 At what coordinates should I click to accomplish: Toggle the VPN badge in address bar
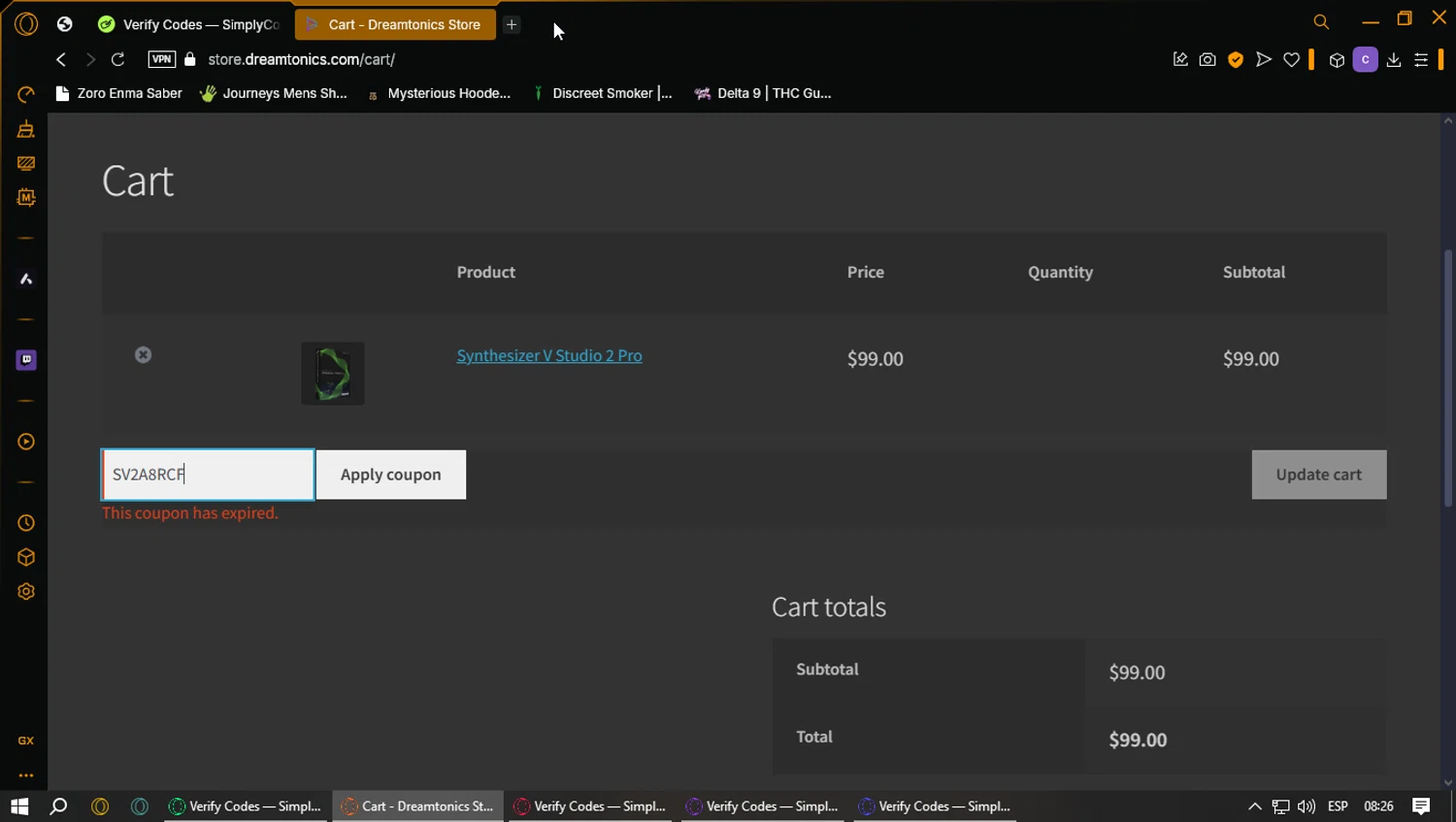[162, 59]
